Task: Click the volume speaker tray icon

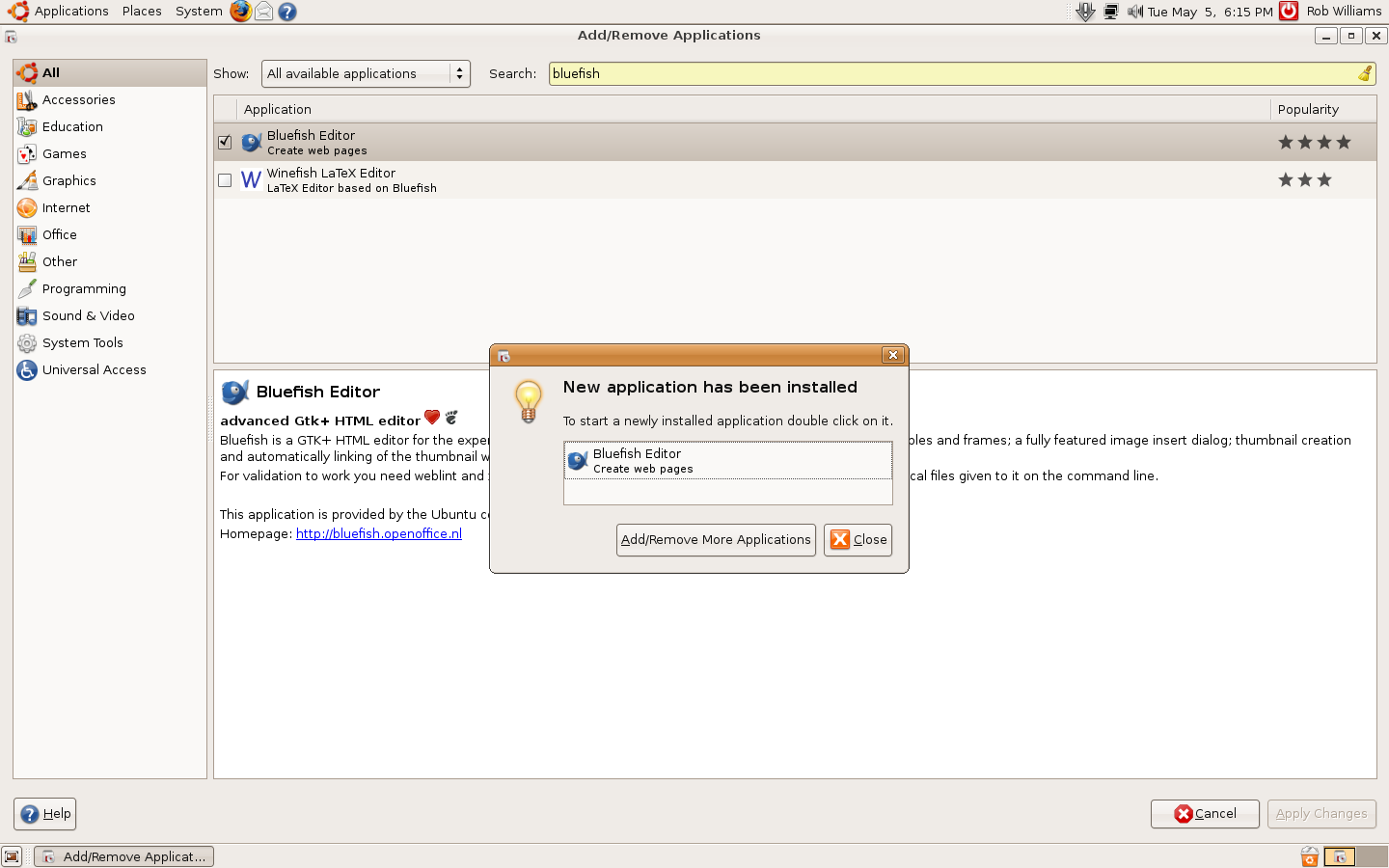Action: tap(1134, 12)
